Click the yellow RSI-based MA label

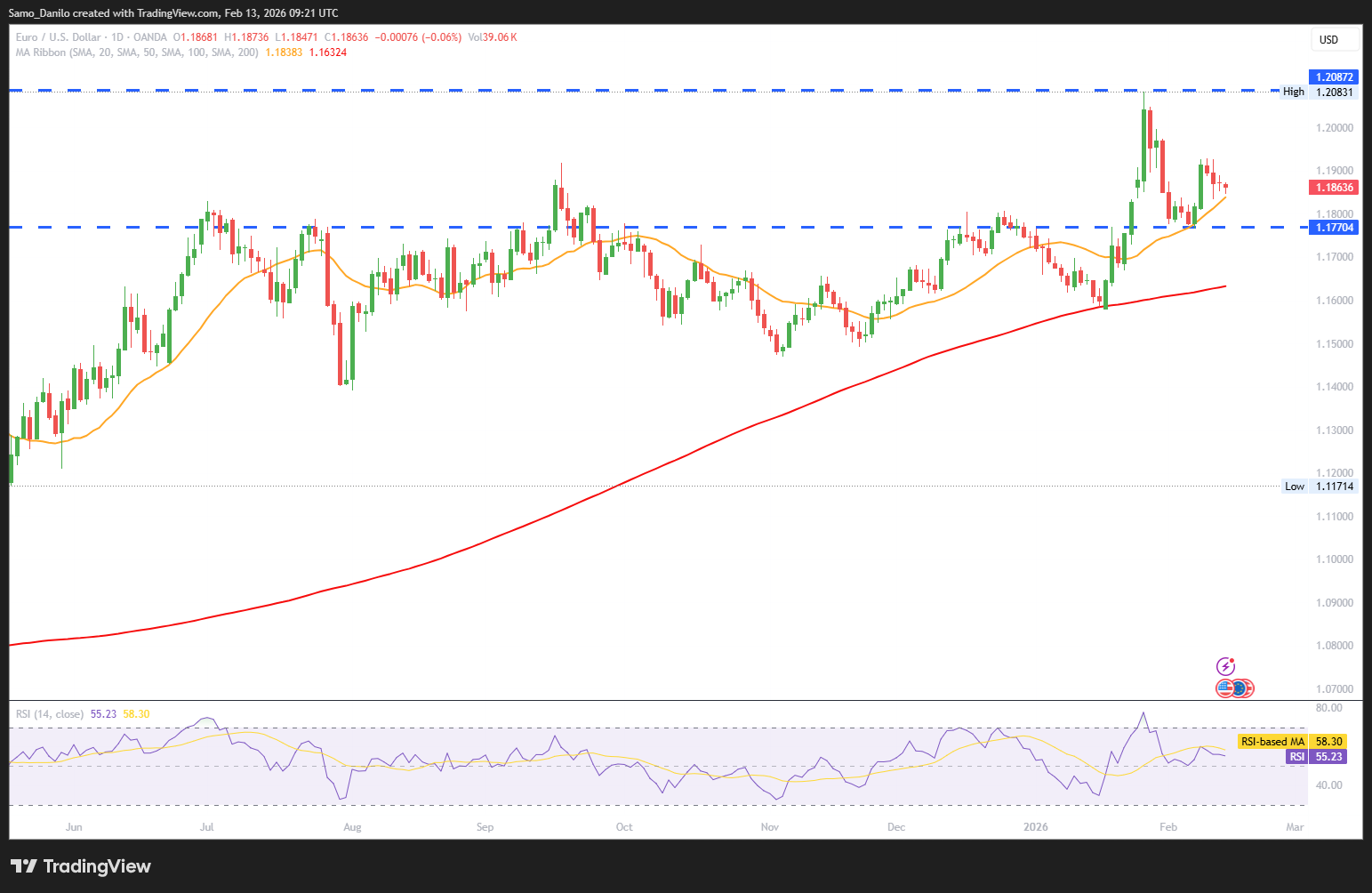1272,742
